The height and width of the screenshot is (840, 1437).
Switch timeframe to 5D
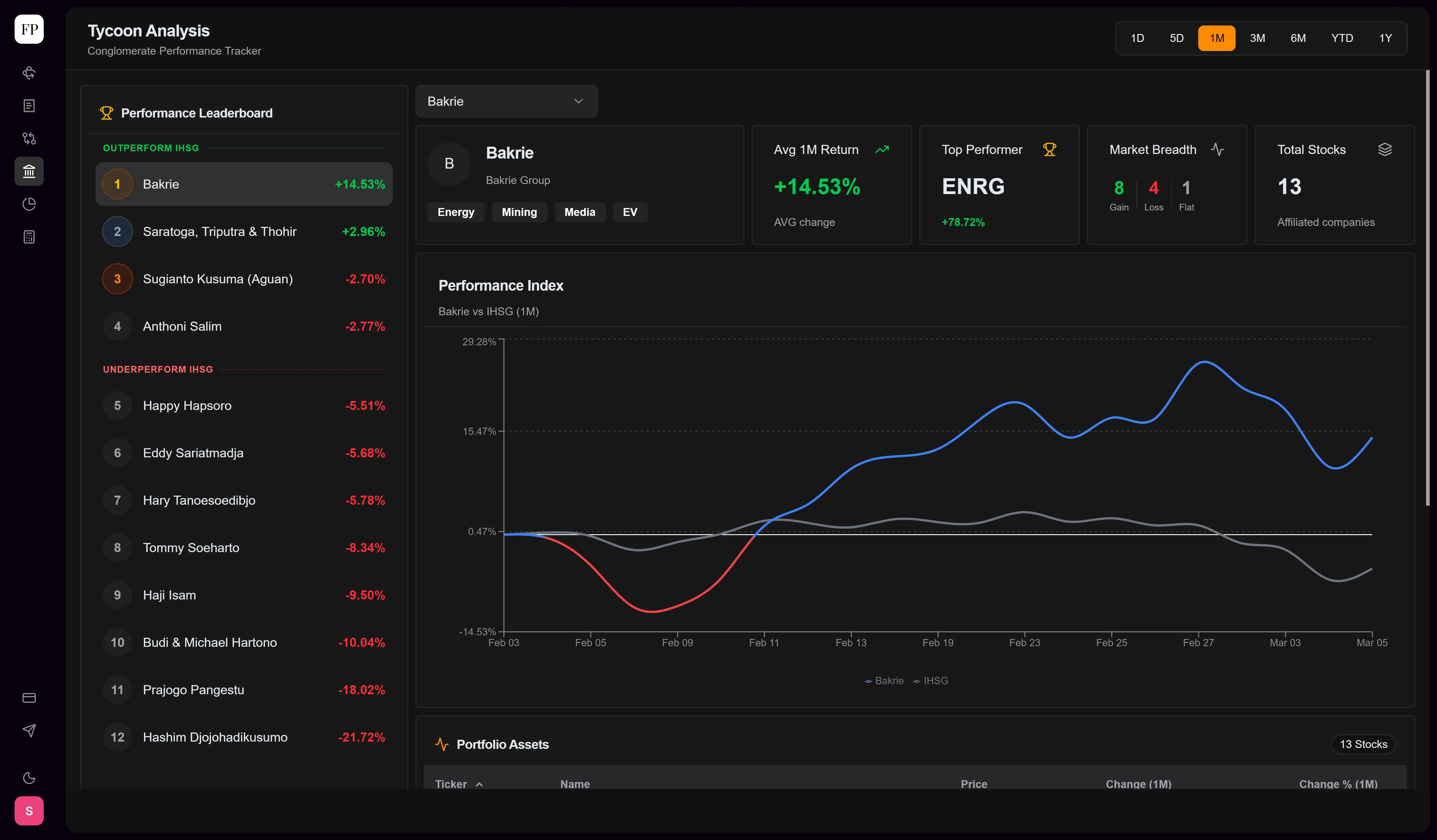pyautogui.click(x=1176, y=38)
